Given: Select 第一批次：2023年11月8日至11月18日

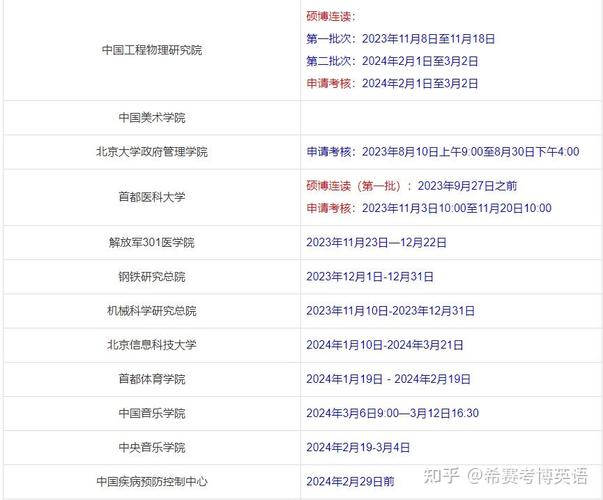Looking at the screenshot, I should 400,39.
